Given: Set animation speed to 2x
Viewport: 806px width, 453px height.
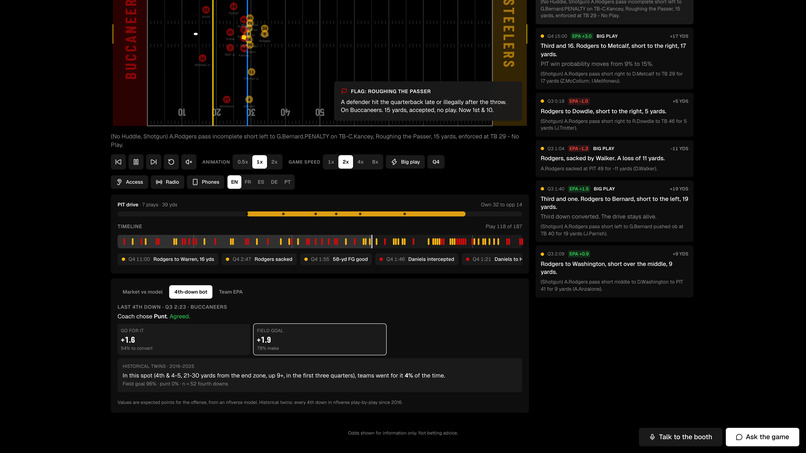Looking at the screenshot, I should pyautogui.click(x=274, y=162).
